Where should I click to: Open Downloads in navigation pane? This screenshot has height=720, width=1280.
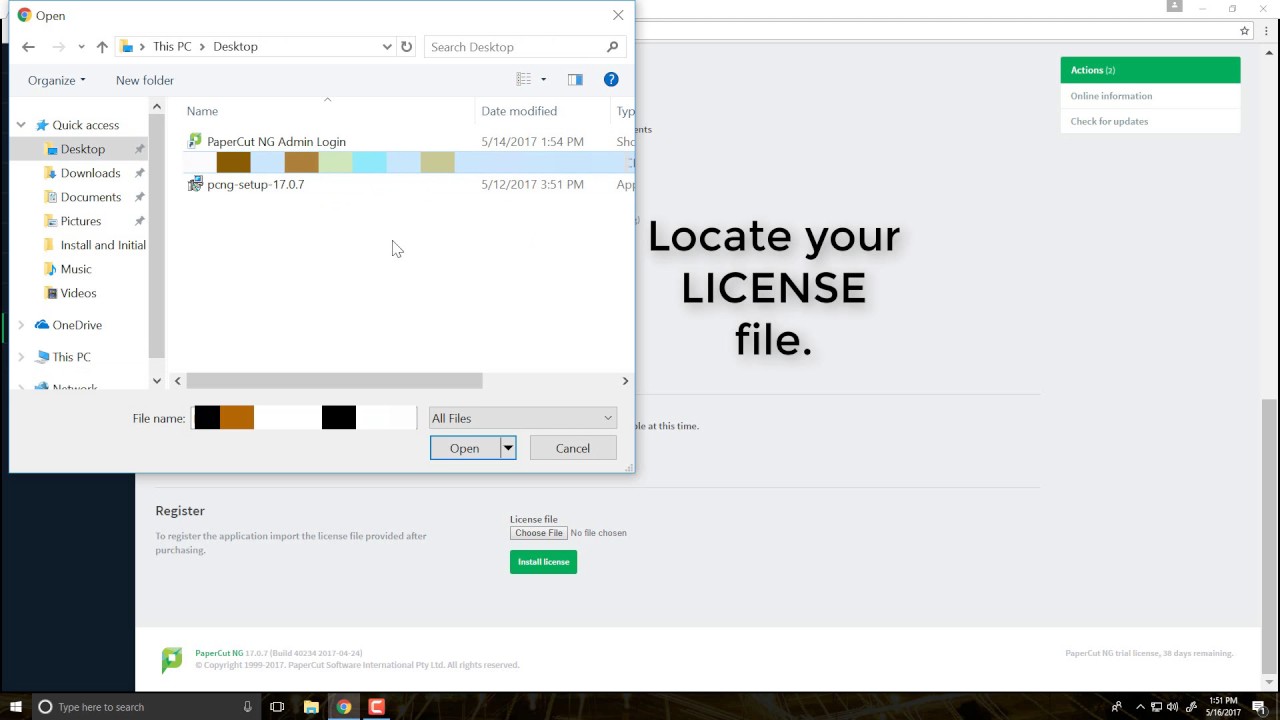90,173
